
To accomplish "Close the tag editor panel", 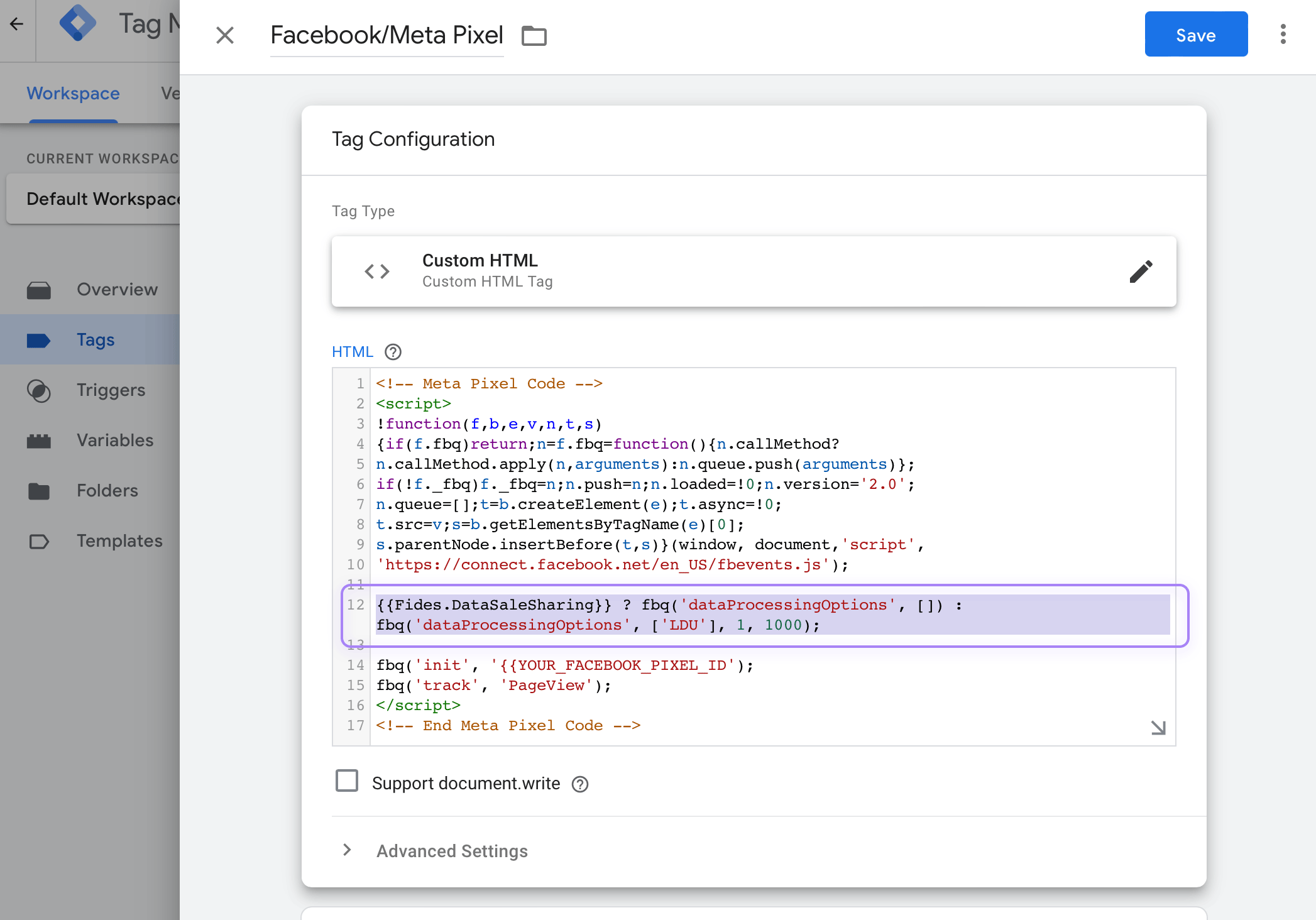I will point(225,35).
